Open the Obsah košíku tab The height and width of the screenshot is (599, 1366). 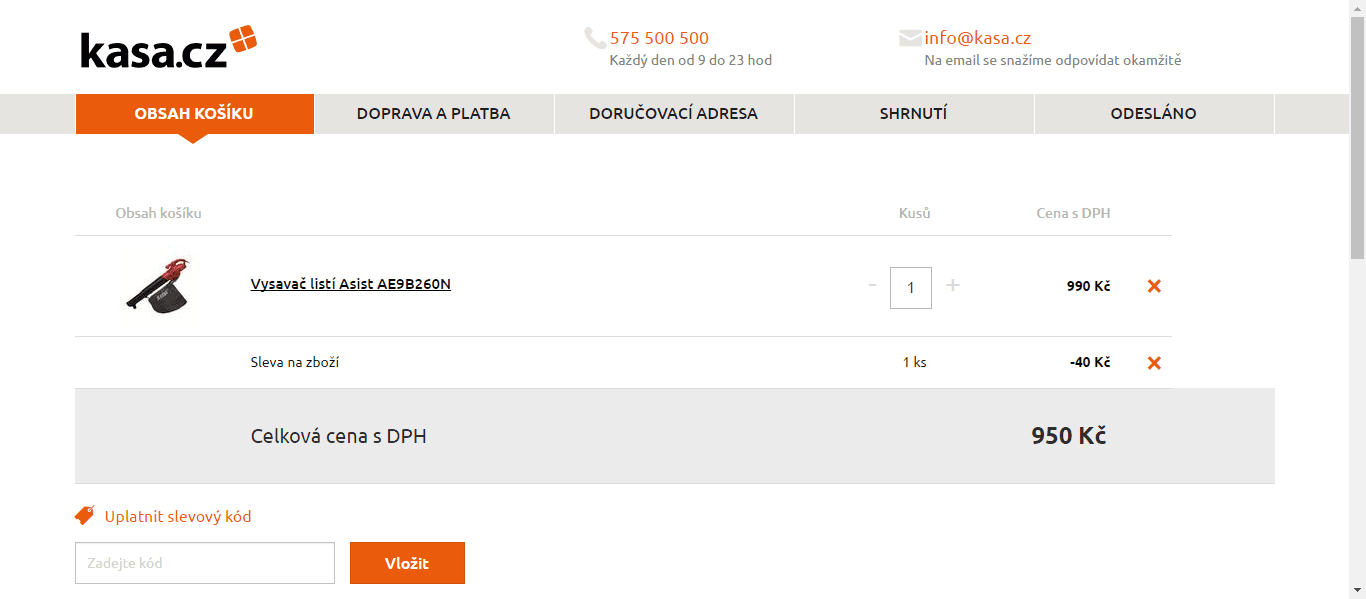pos(194,114)
